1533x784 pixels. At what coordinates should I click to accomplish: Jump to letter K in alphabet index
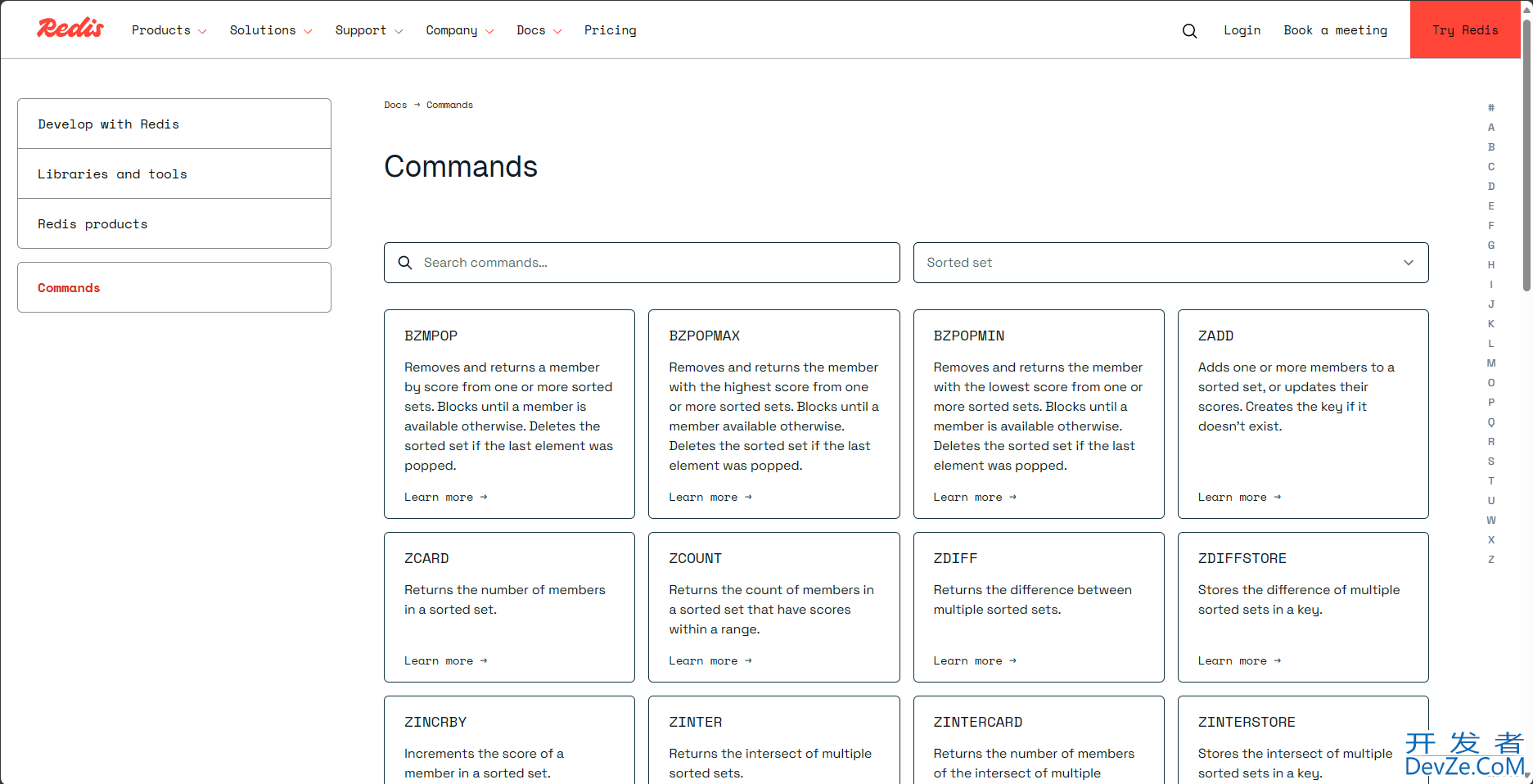pos(1491,324)
